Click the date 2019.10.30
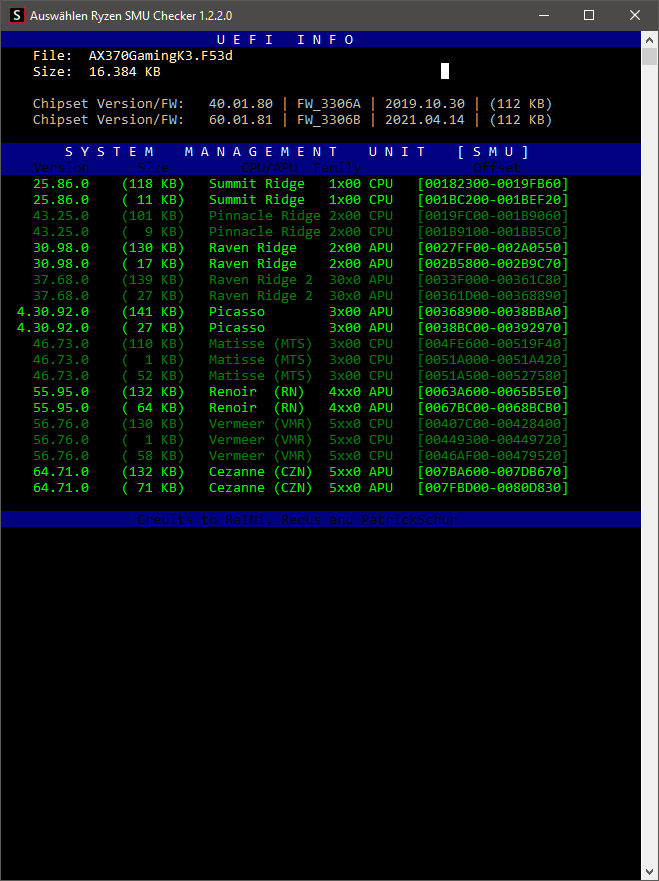This screenshot has height=881, width=659. point(425,104)
